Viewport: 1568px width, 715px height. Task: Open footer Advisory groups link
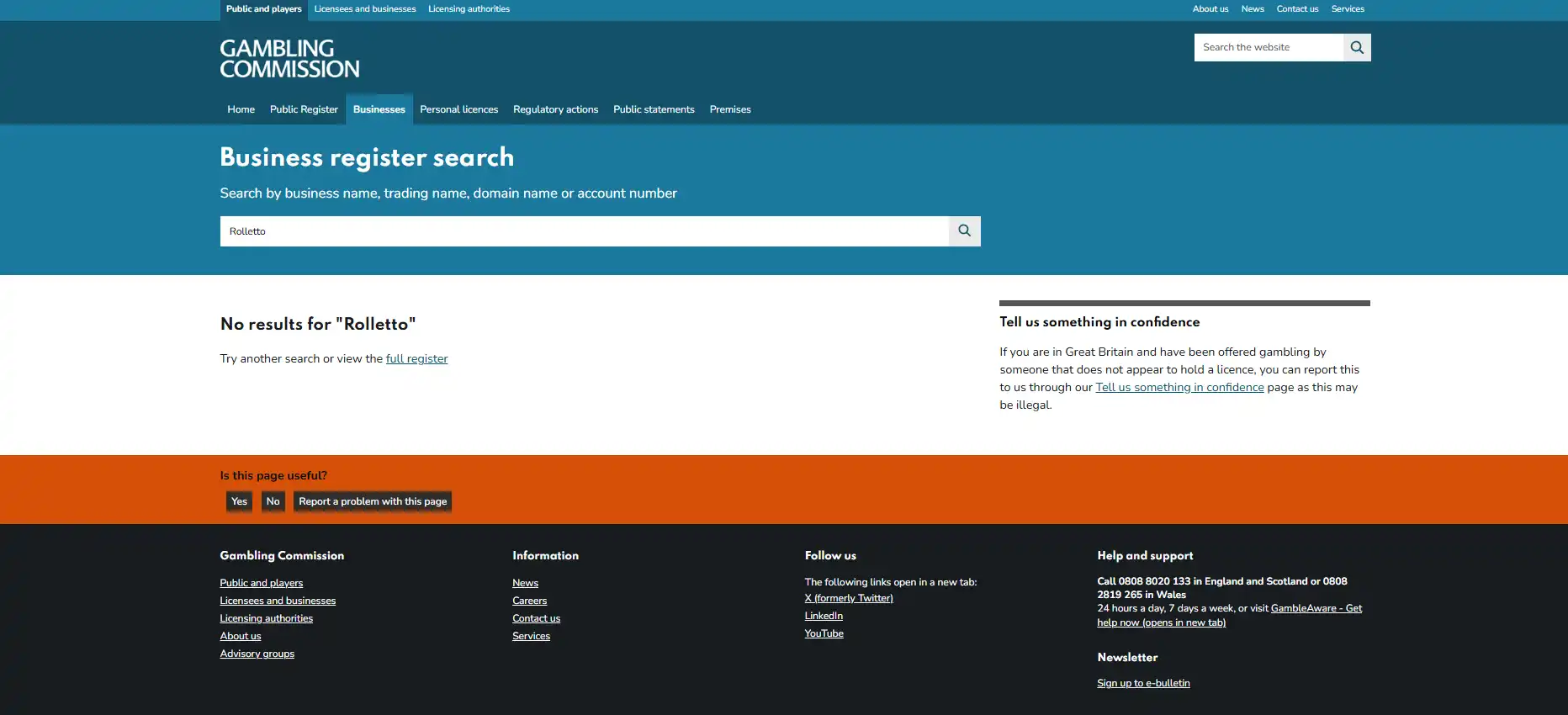click(257, 654)
